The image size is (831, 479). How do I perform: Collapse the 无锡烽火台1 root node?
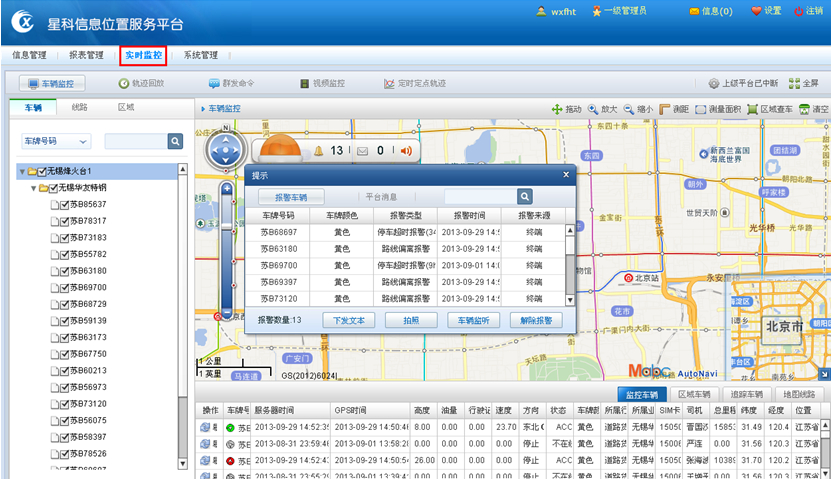[22, 171]
